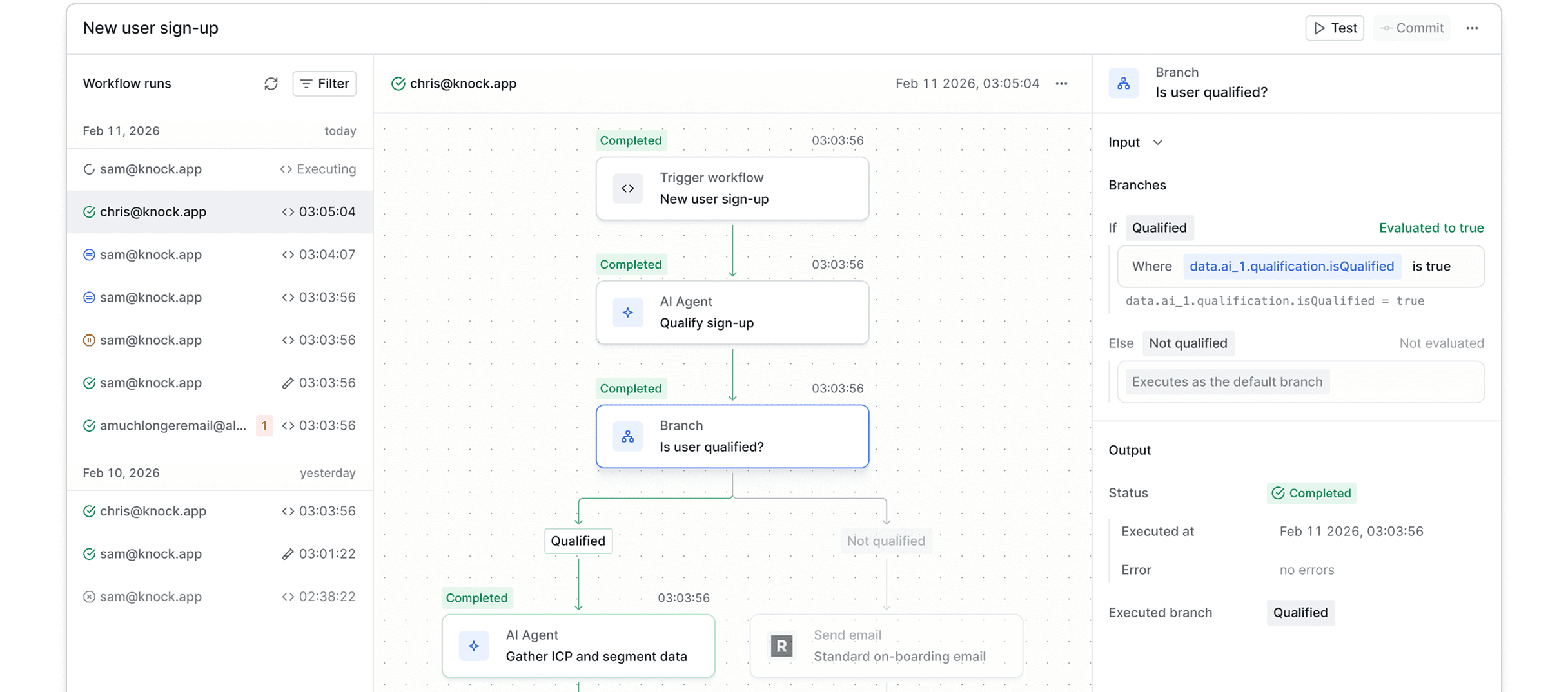Select the Qualified branch label on canvas
The width and height of the screenshot is (1568, 692).
pyautogui.click(x=578, y=541)
